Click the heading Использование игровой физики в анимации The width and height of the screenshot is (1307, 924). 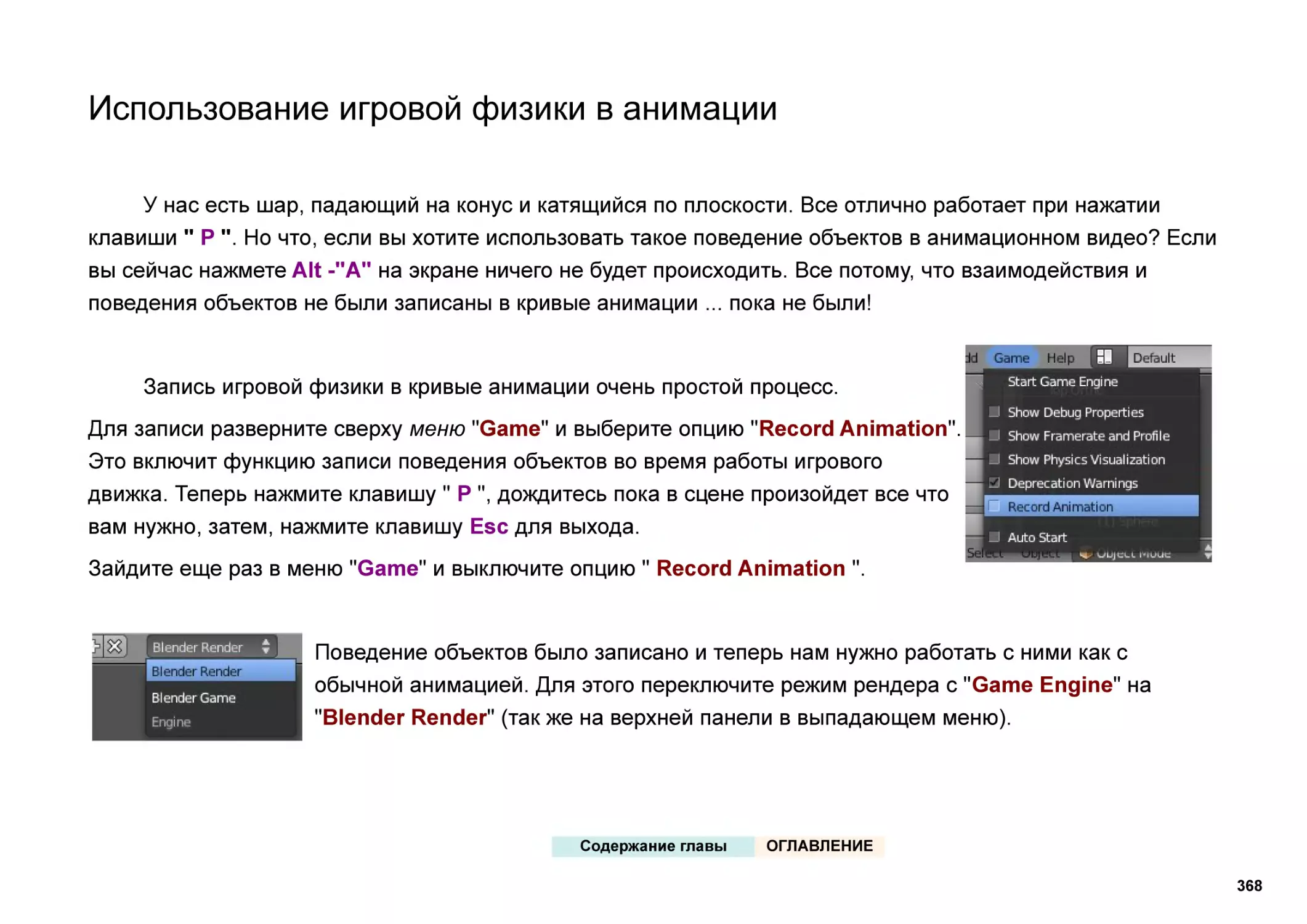point(432,109)
